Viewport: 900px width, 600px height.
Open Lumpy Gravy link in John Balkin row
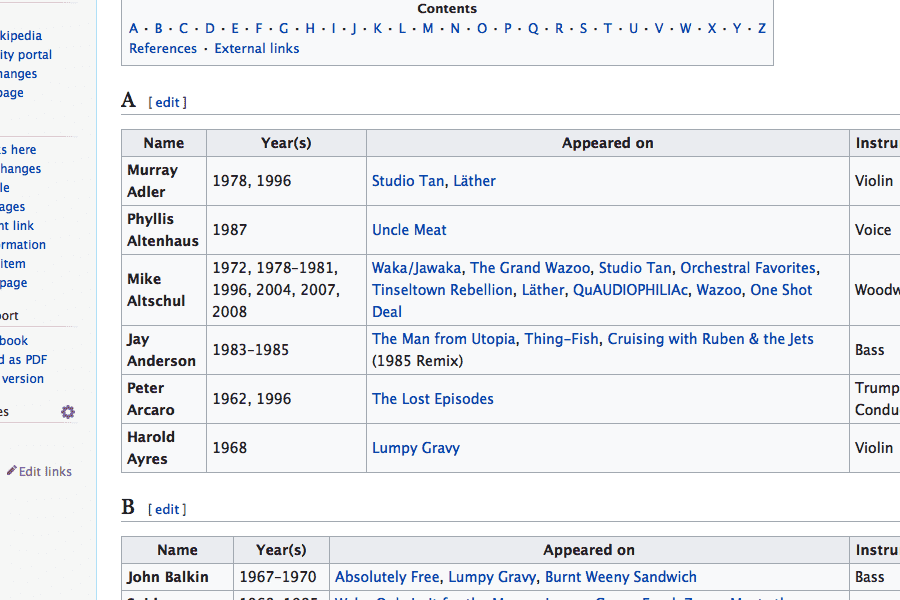(x=492, y=577)
